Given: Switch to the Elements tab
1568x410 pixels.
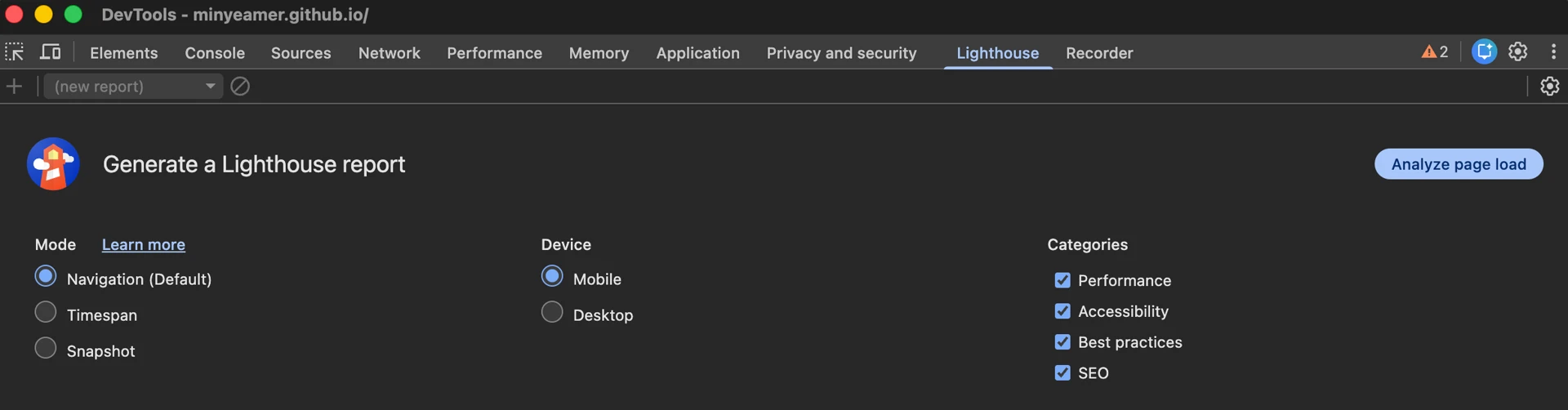Looking at the screenshot, I should 124,53.
